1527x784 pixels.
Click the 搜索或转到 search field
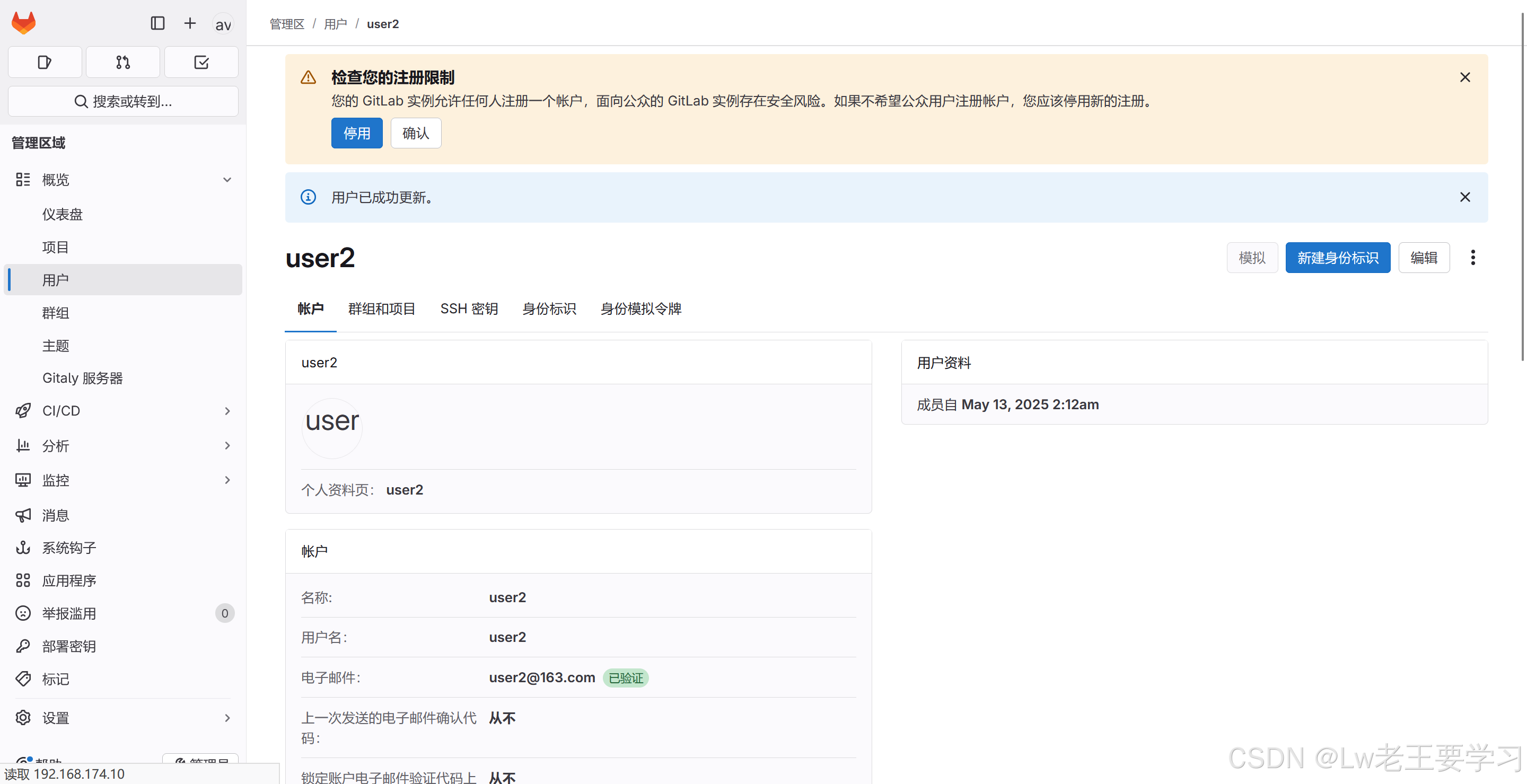coord(124,101)
